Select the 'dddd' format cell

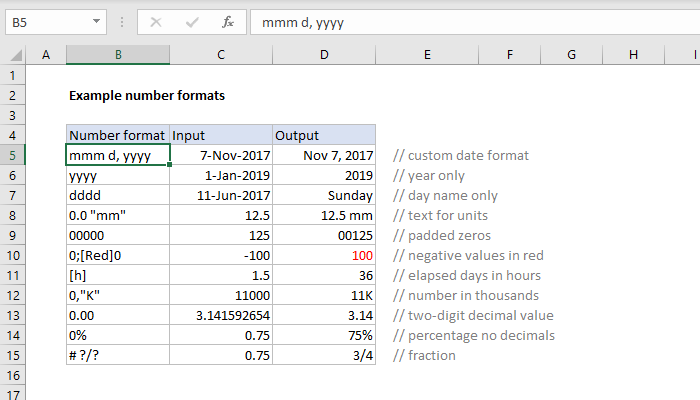pos(118,195)
